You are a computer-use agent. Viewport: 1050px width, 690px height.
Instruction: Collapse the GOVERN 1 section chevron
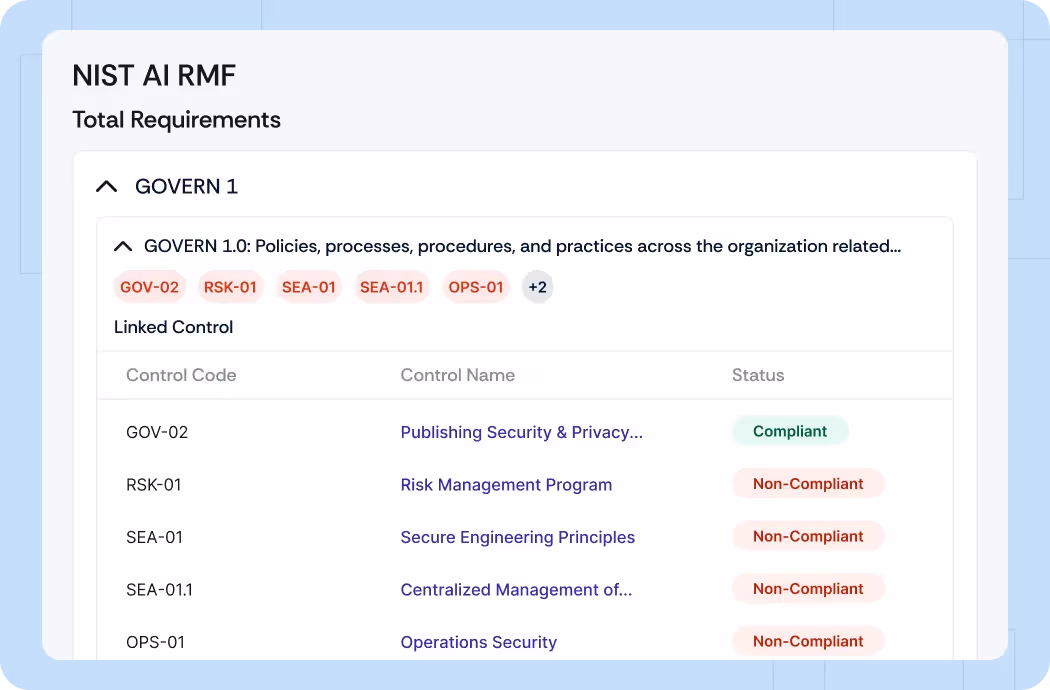[x=106, y=186]
